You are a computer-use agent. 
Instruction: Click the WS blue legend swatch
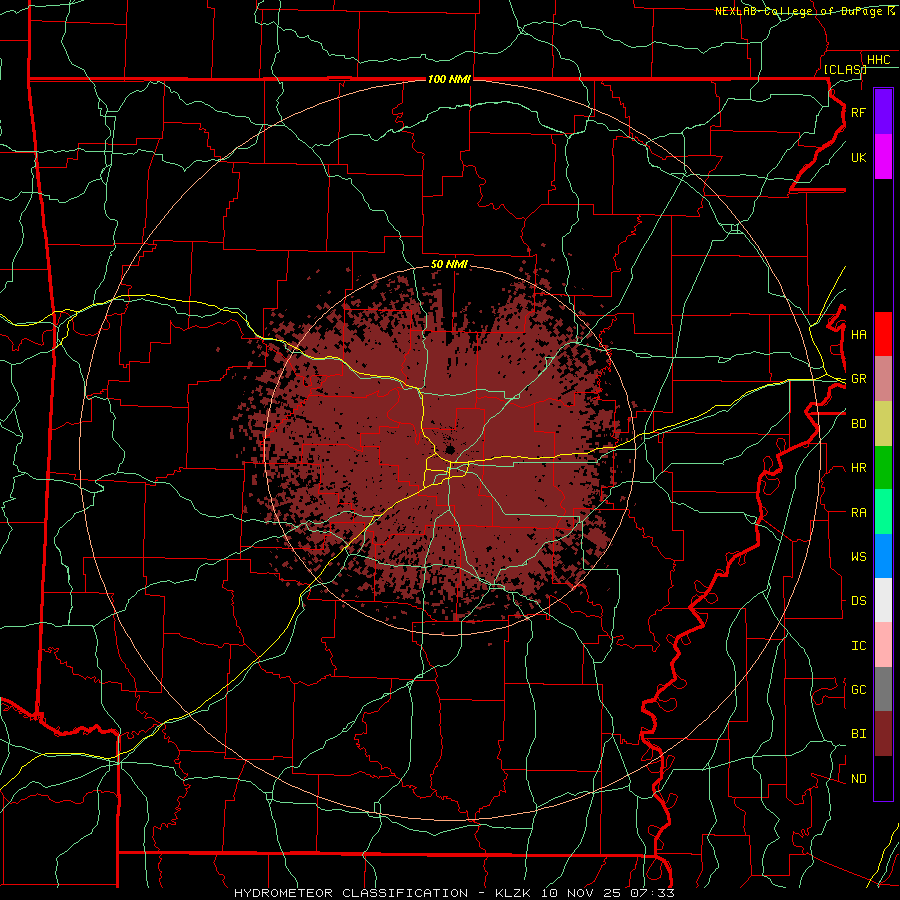pos(883,556)
